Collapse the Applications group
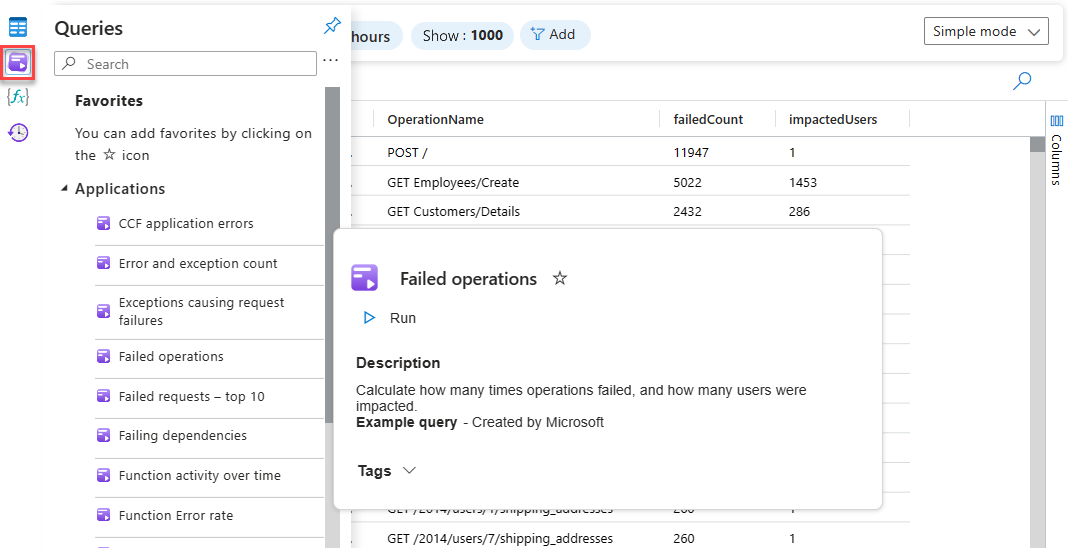The image size is (1072, 548). pyautogui.click(x=65, y=189)
